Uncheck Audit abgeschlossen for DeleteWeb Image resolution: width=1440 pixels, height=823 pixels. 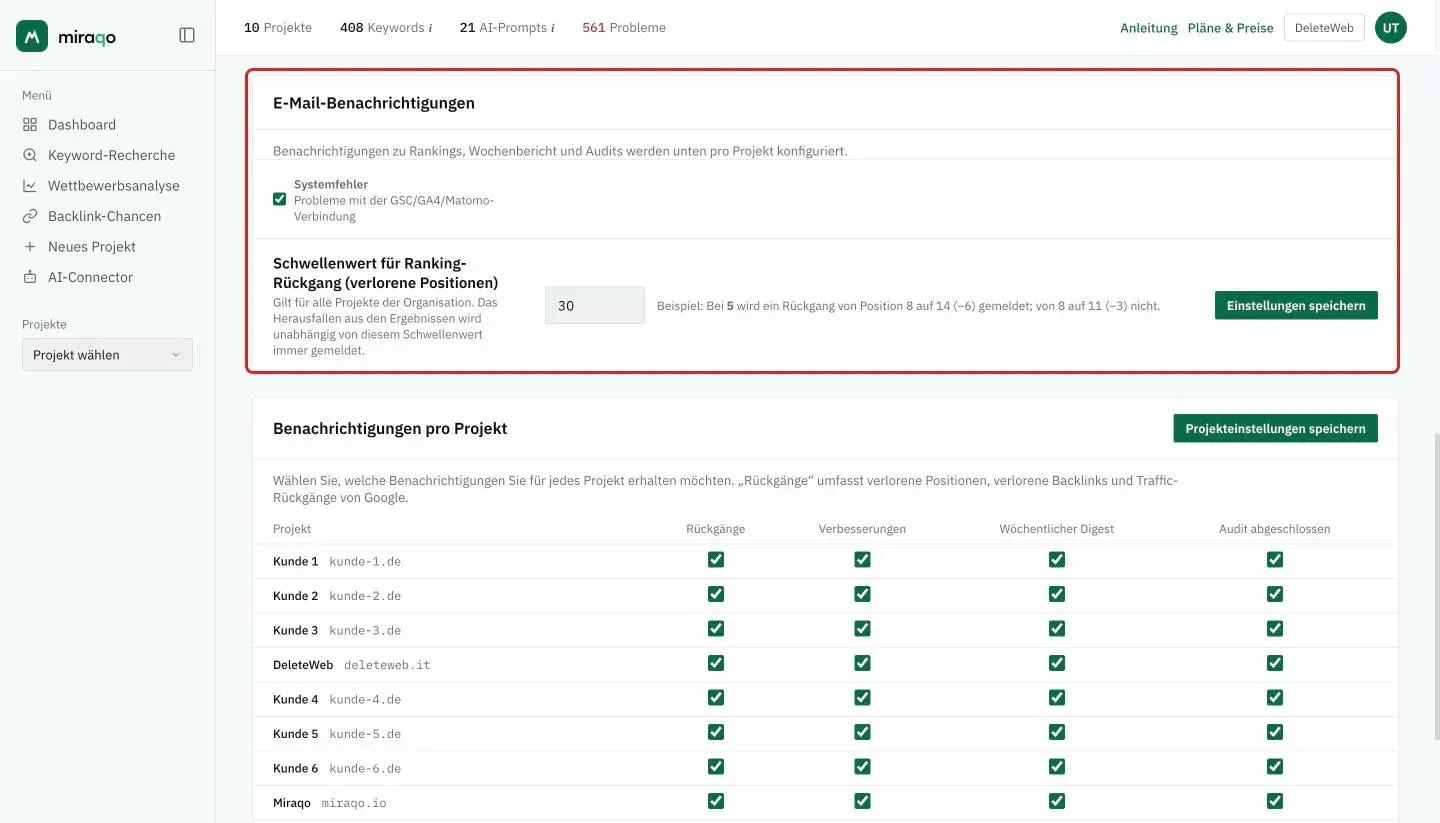[1275, 663]
